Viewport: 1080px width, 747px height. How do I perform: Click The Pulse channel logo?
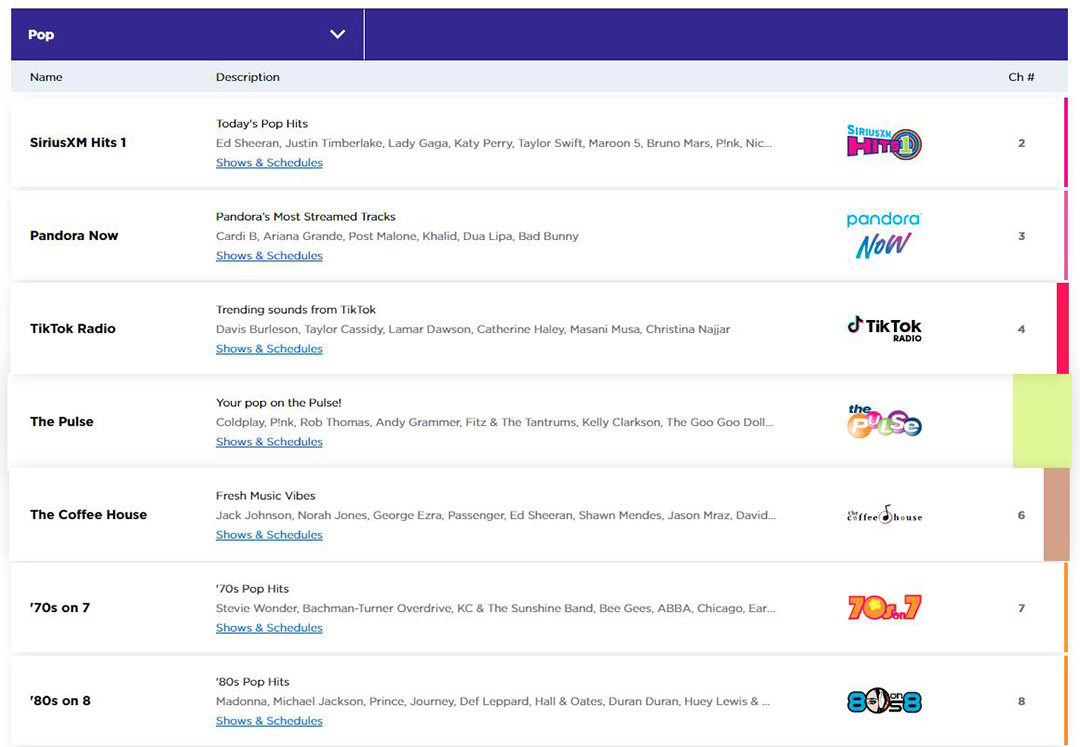[x=884, y=421]
